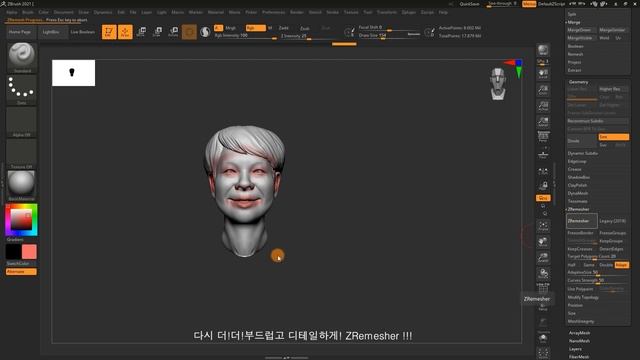
Task: Click the head orientation camera widget
Action: [498, 84]
